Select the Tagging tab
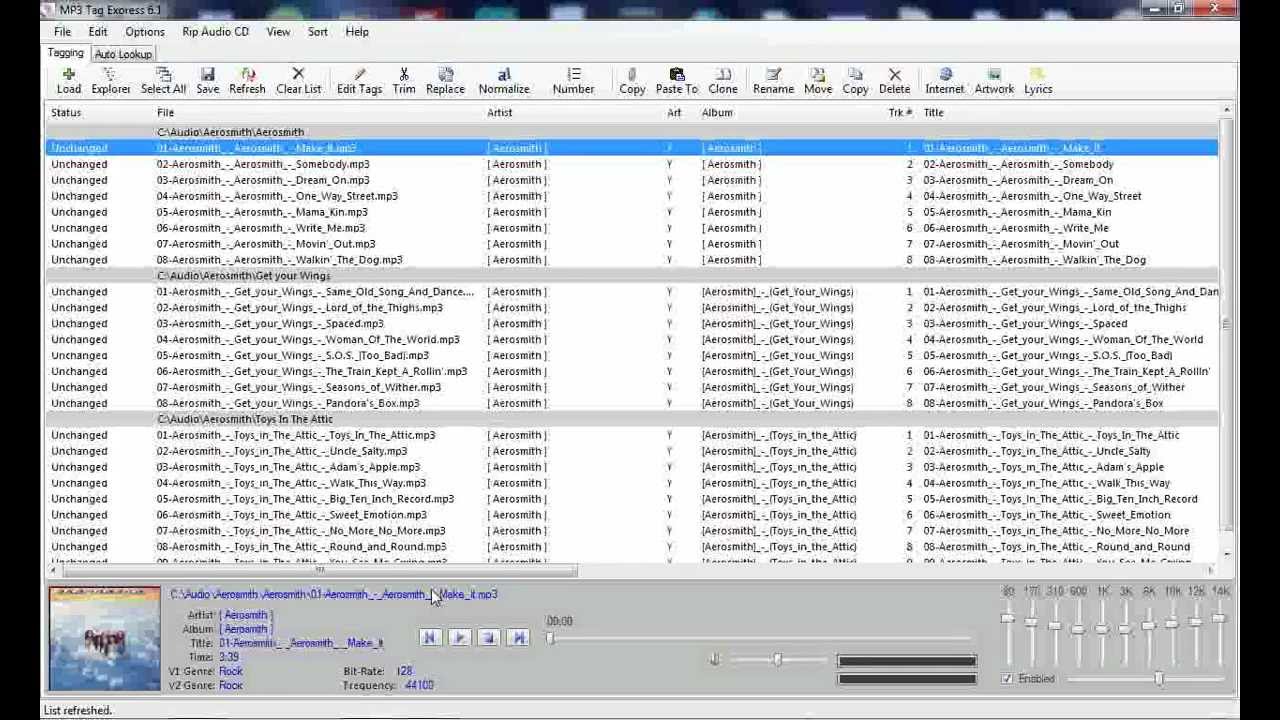 [66, 53]
